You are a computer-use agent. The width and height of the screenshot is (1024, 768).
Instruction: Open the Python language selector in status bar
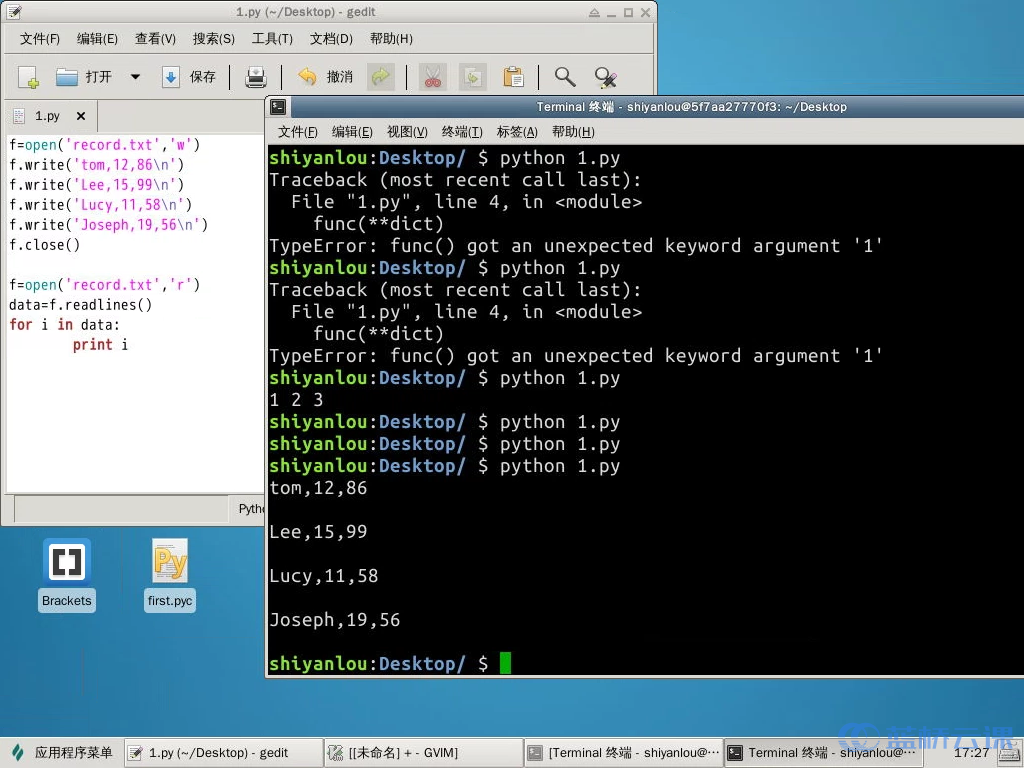point(251,509)
